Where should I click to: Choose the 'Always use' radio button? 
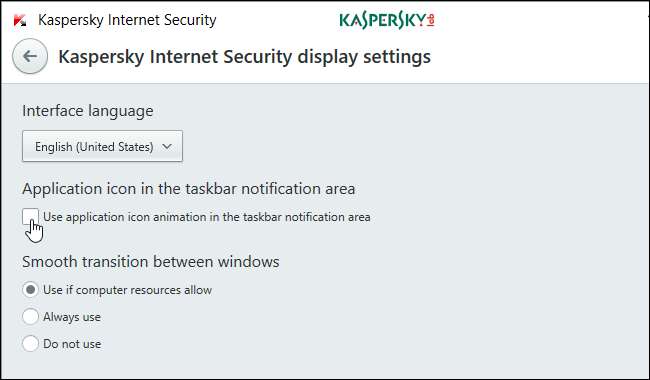pyautogui.click(x=30, y=317)
